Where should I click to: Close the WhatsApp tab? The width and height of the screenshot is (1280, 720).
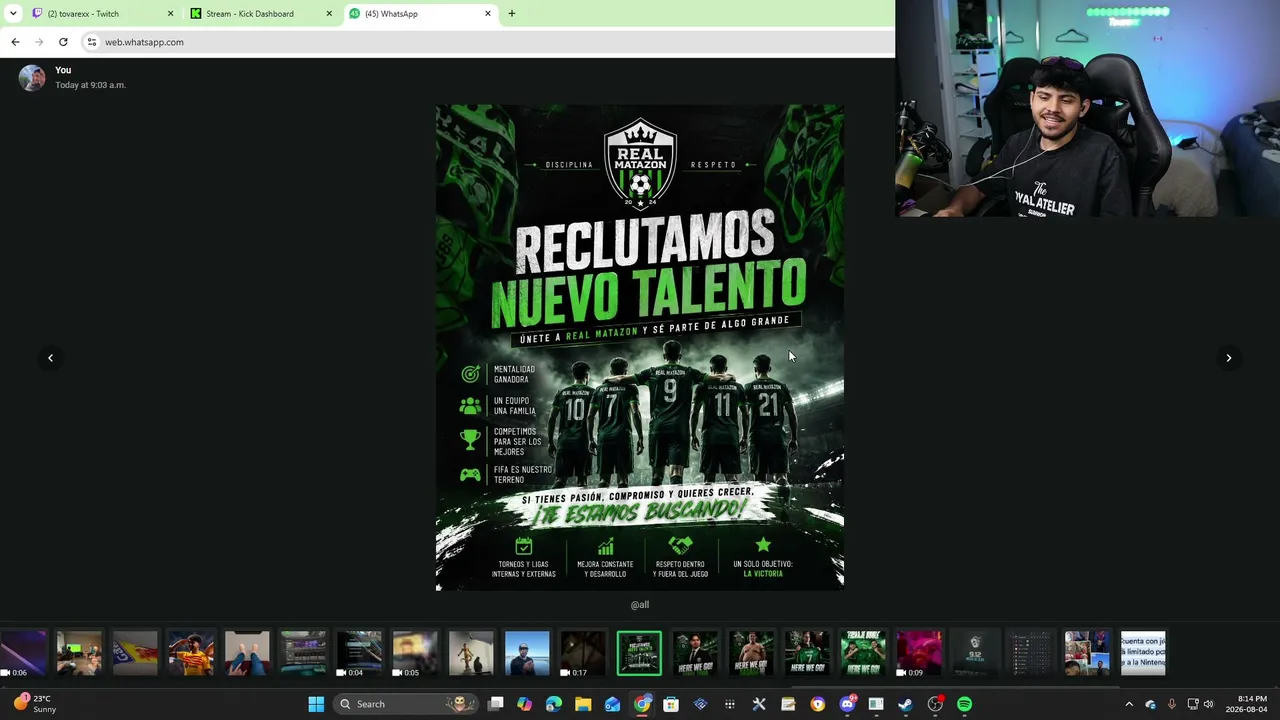[488, 14]
